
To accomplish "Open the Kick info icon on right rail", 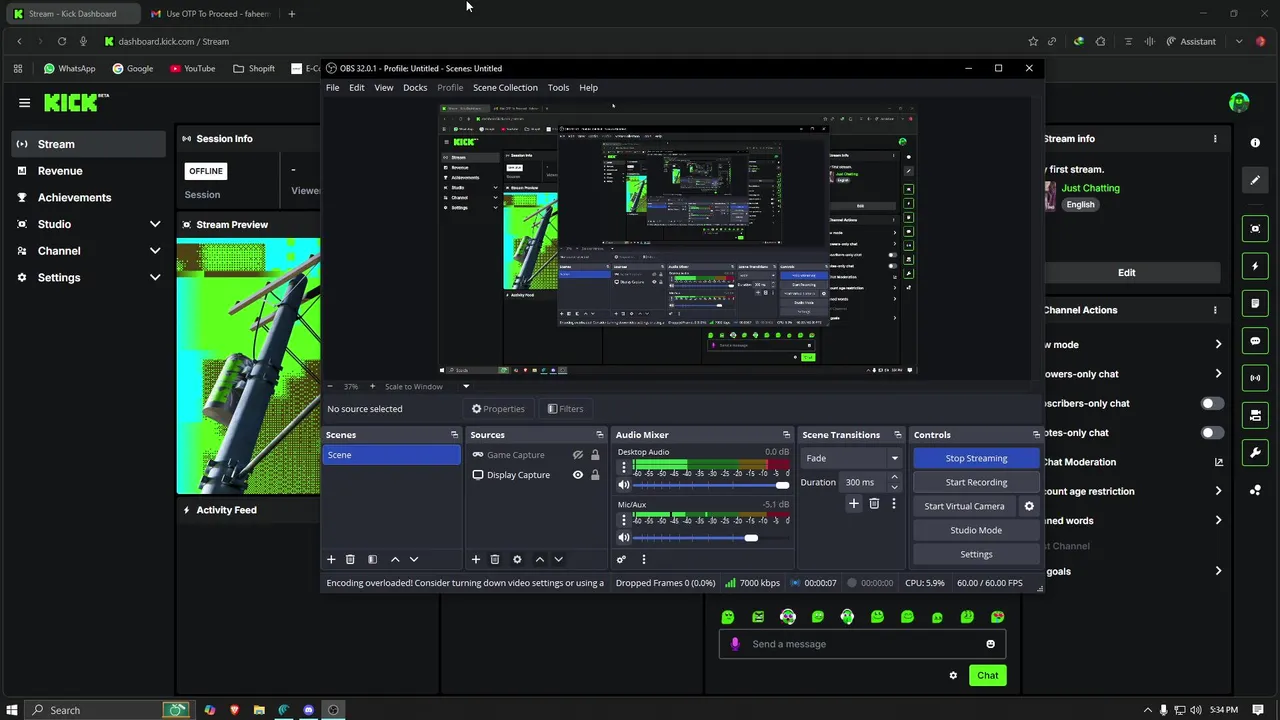I will pos(1255,143).
